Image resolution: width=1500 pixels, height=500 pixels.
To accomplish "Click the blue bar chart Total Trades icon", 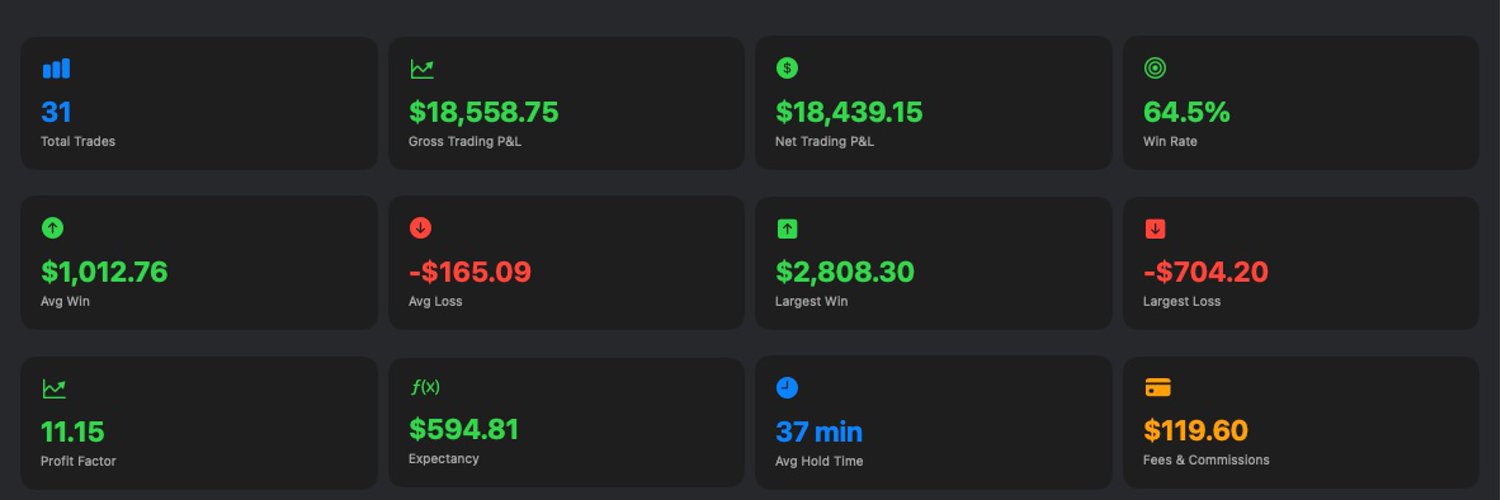I will pyautogui.click(x=56, y=69).
